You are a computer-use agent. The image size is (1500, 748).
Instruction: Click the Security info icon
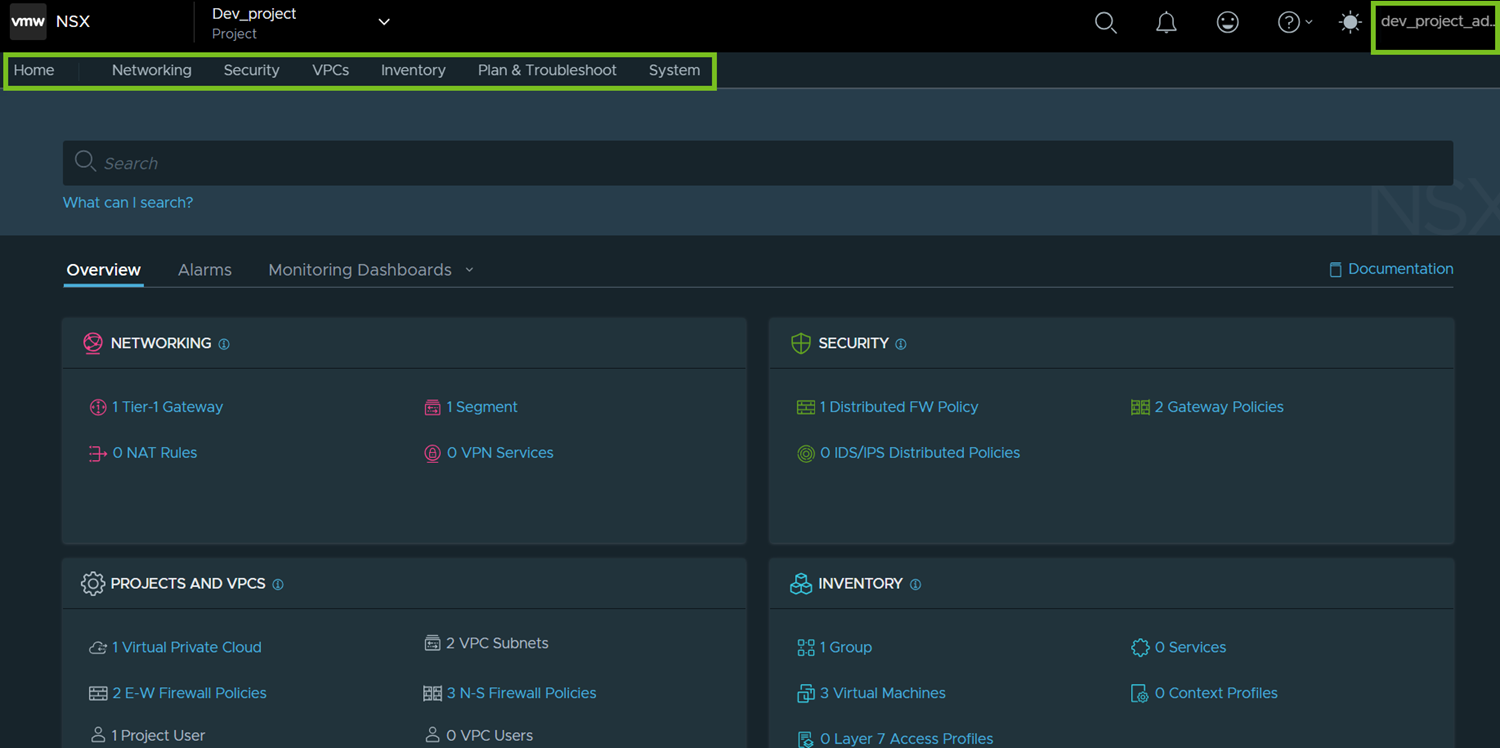tap(901, 344)
